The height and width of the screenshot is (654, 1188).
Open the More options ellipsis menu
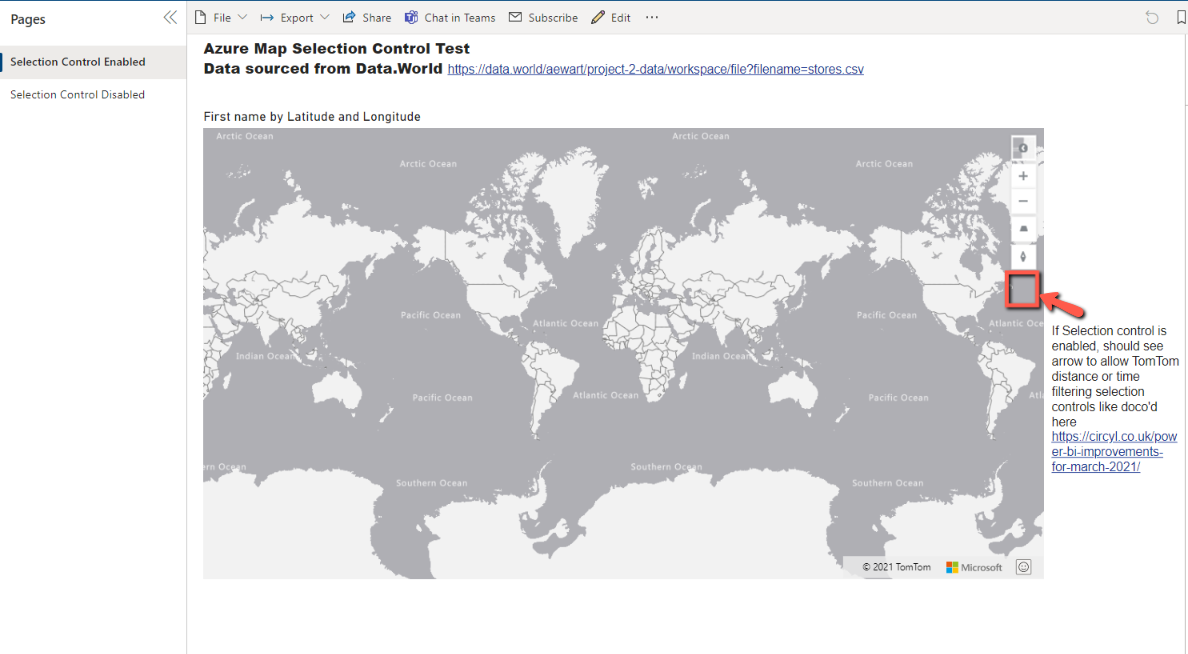[x=651, y=17]
